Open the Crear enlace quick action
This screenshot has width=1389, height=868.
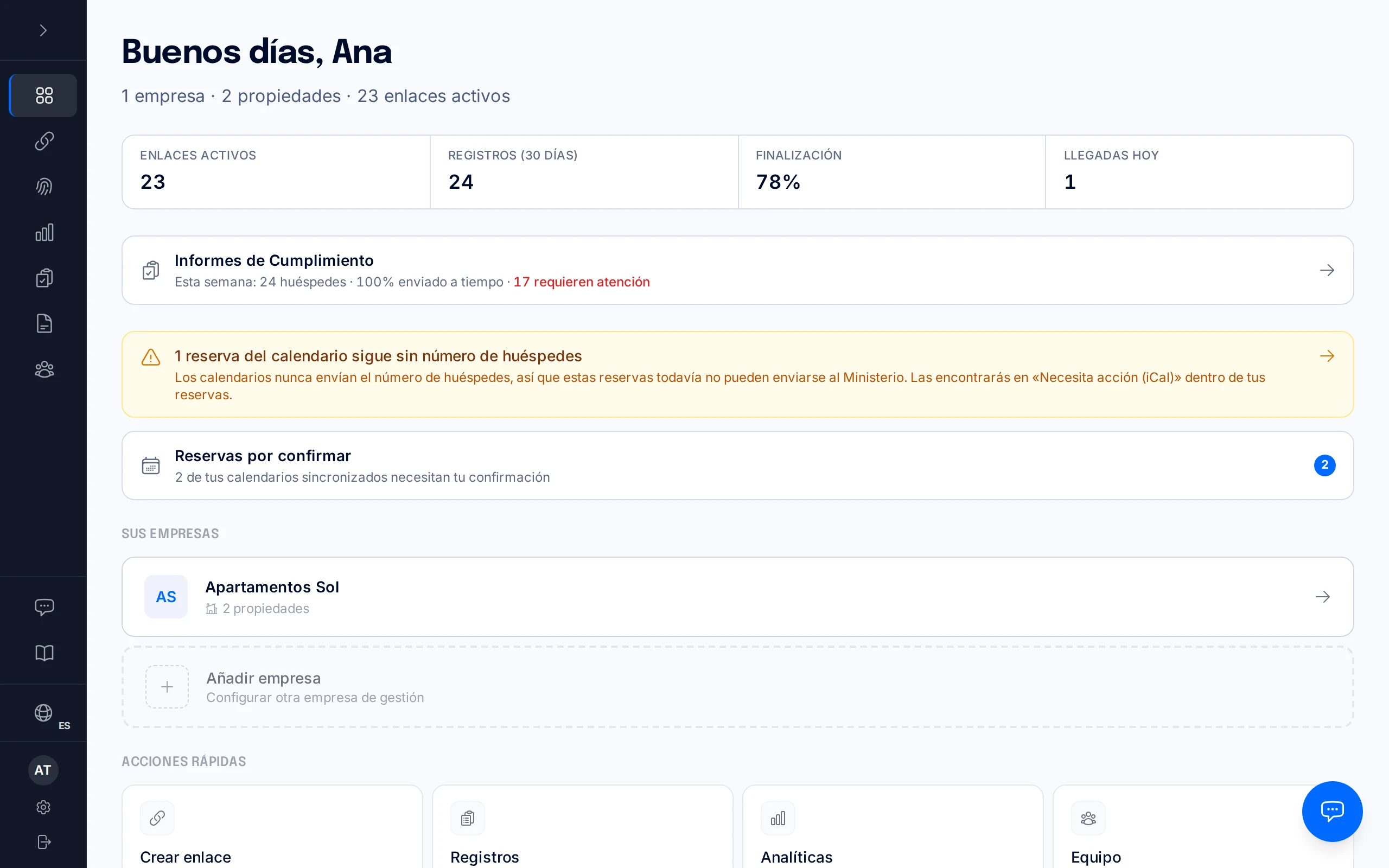(272, 827)
